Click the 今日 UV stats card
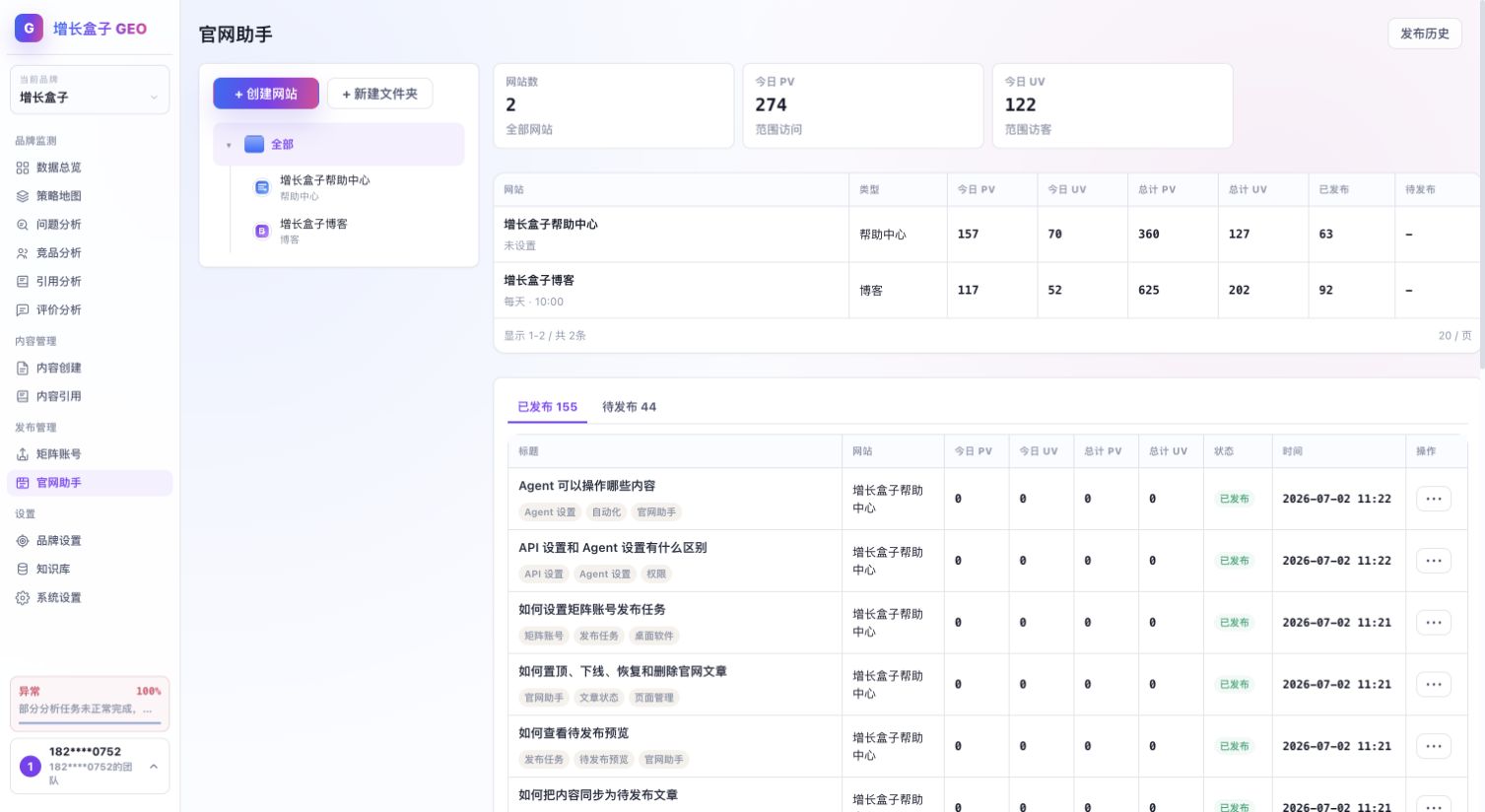The height and width of the screenshot is (812, 1485). pos(1113,105)
